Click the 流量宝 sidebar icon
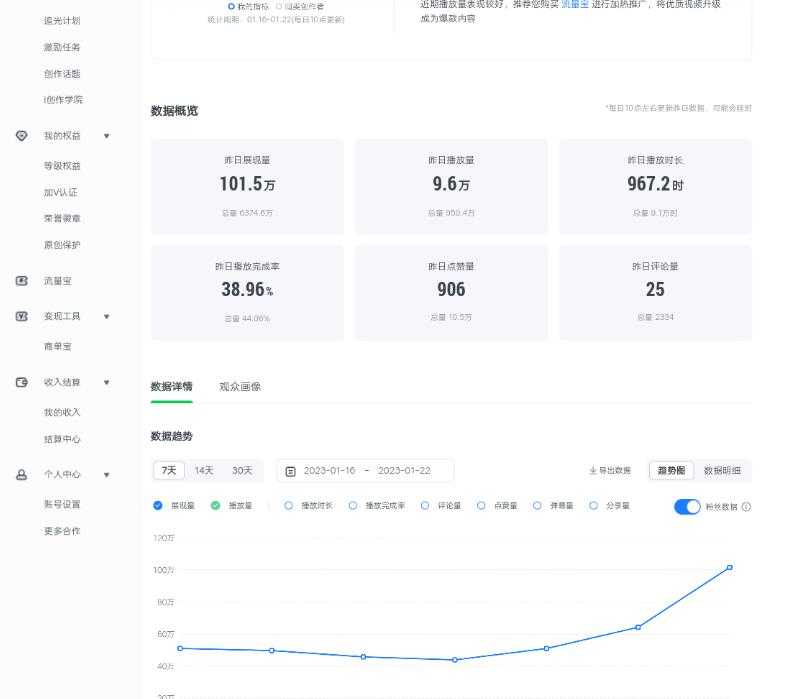Screen dimensions: 795x699 [21, 281]
